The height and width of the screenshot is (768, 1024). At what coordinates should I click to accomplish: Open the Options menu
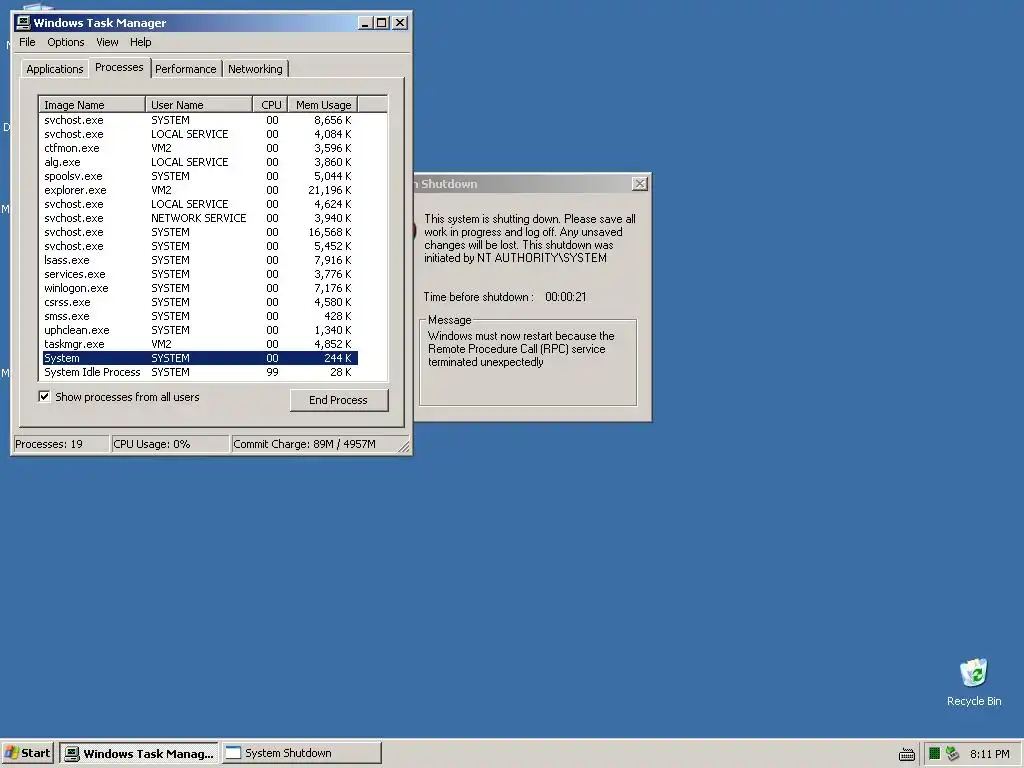click(x=65, y=42)
